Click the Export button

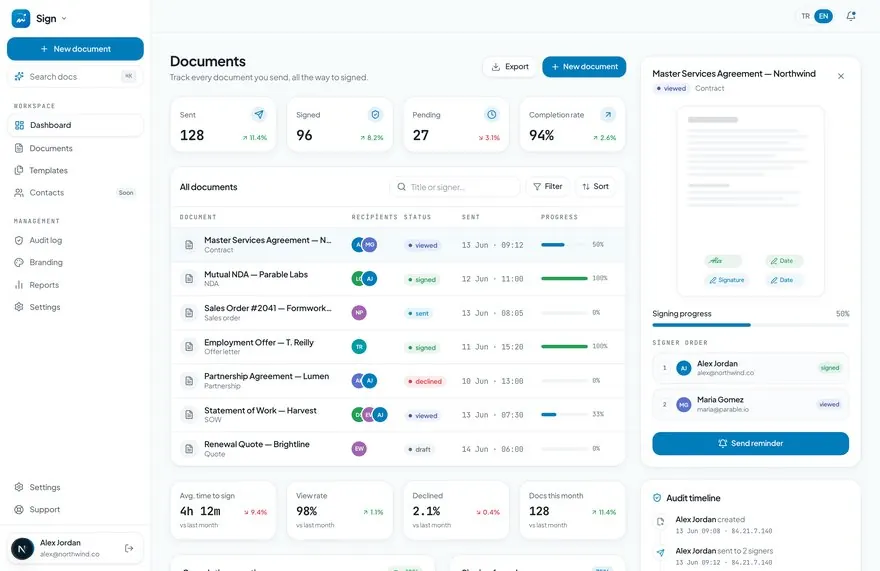click(x=510, y=67)
